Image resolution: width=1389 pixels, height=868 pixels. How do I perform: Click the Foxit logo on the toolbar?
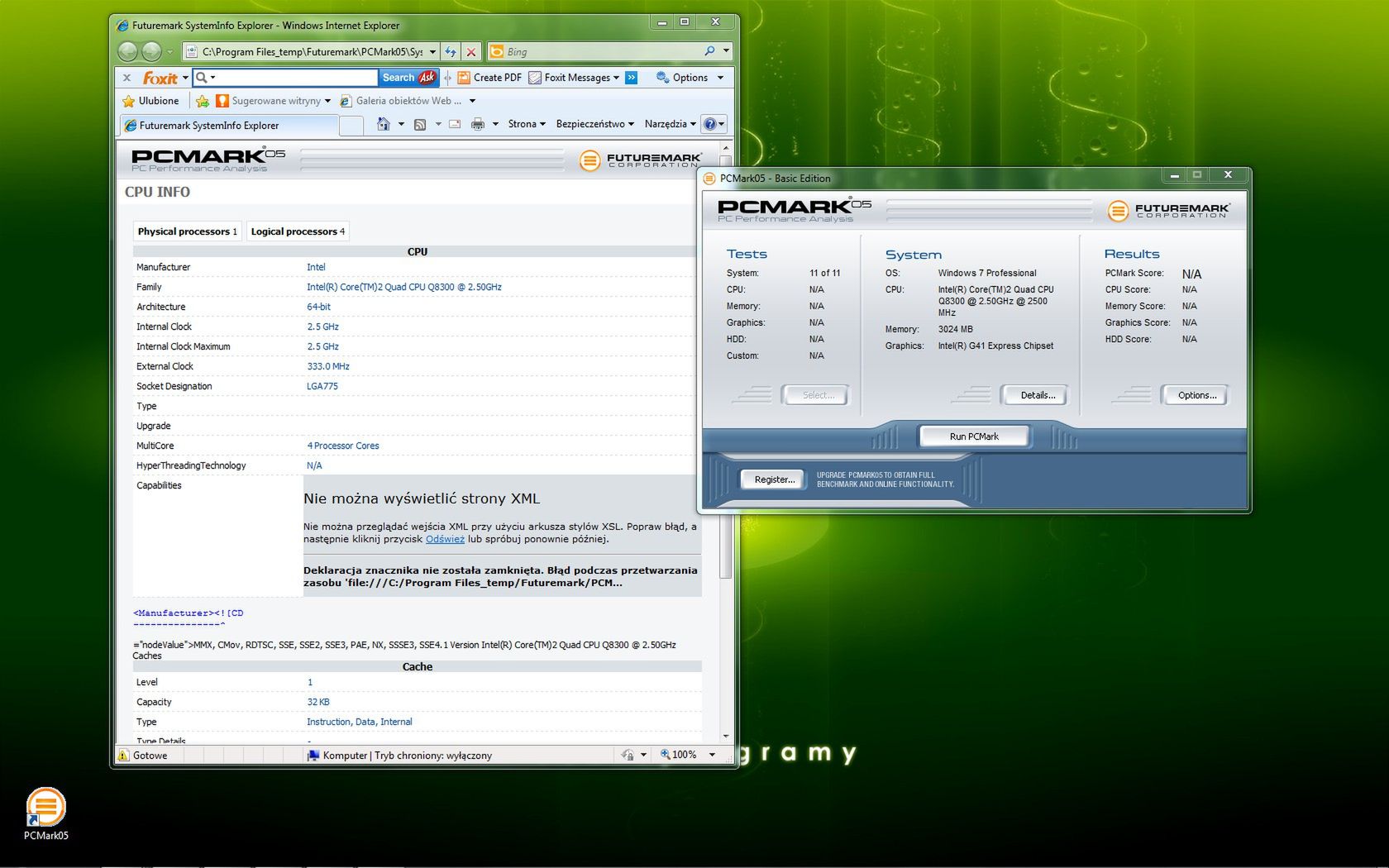click(160, 78)
